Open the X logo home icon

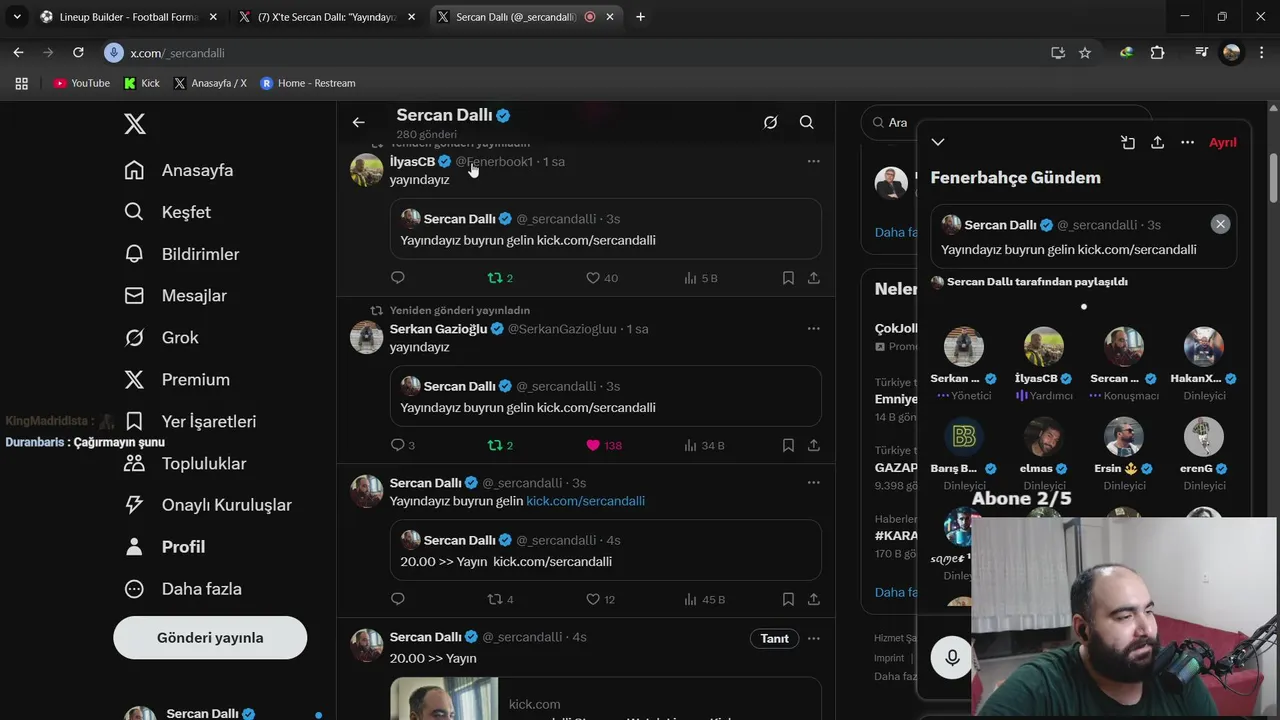[x=135, y=123]
